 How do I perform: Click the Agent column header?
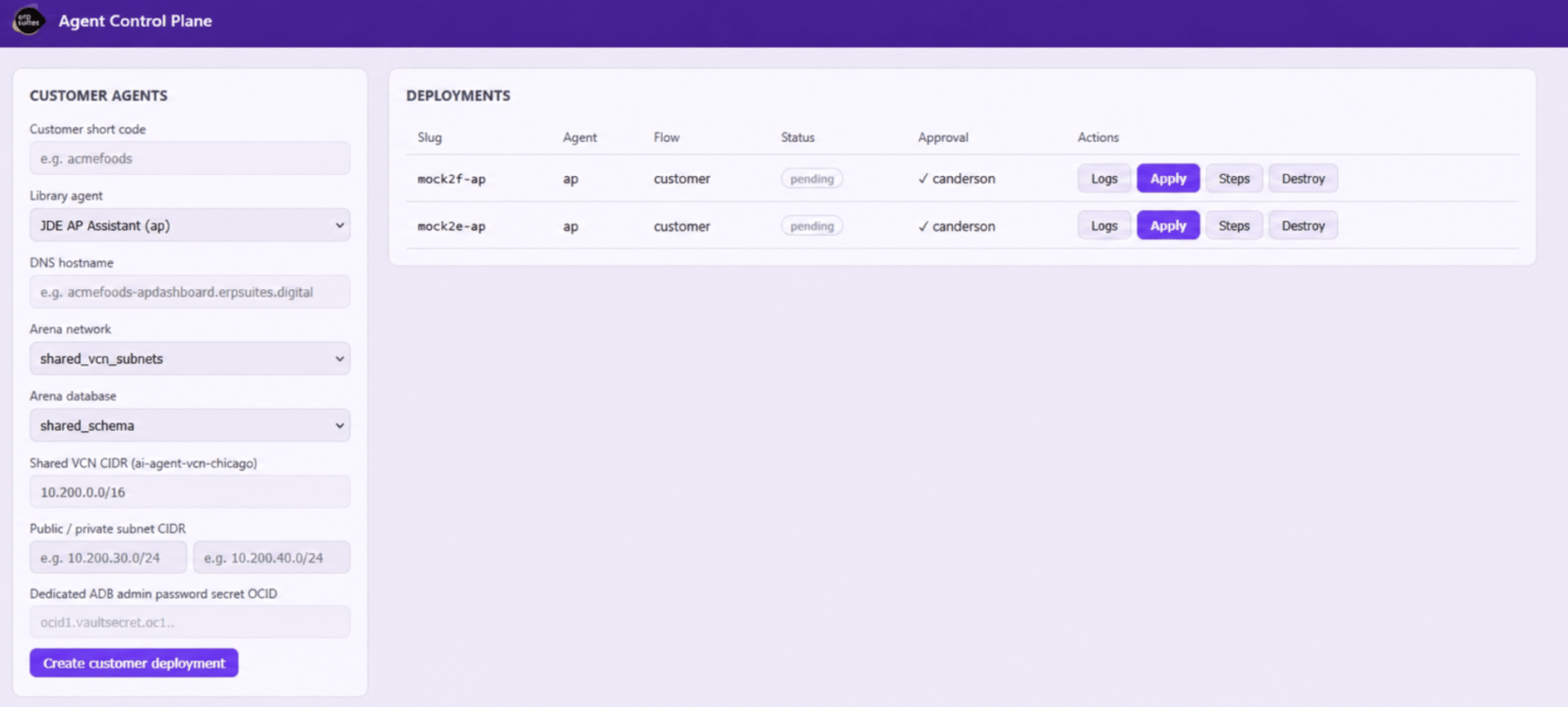[580, 138]
